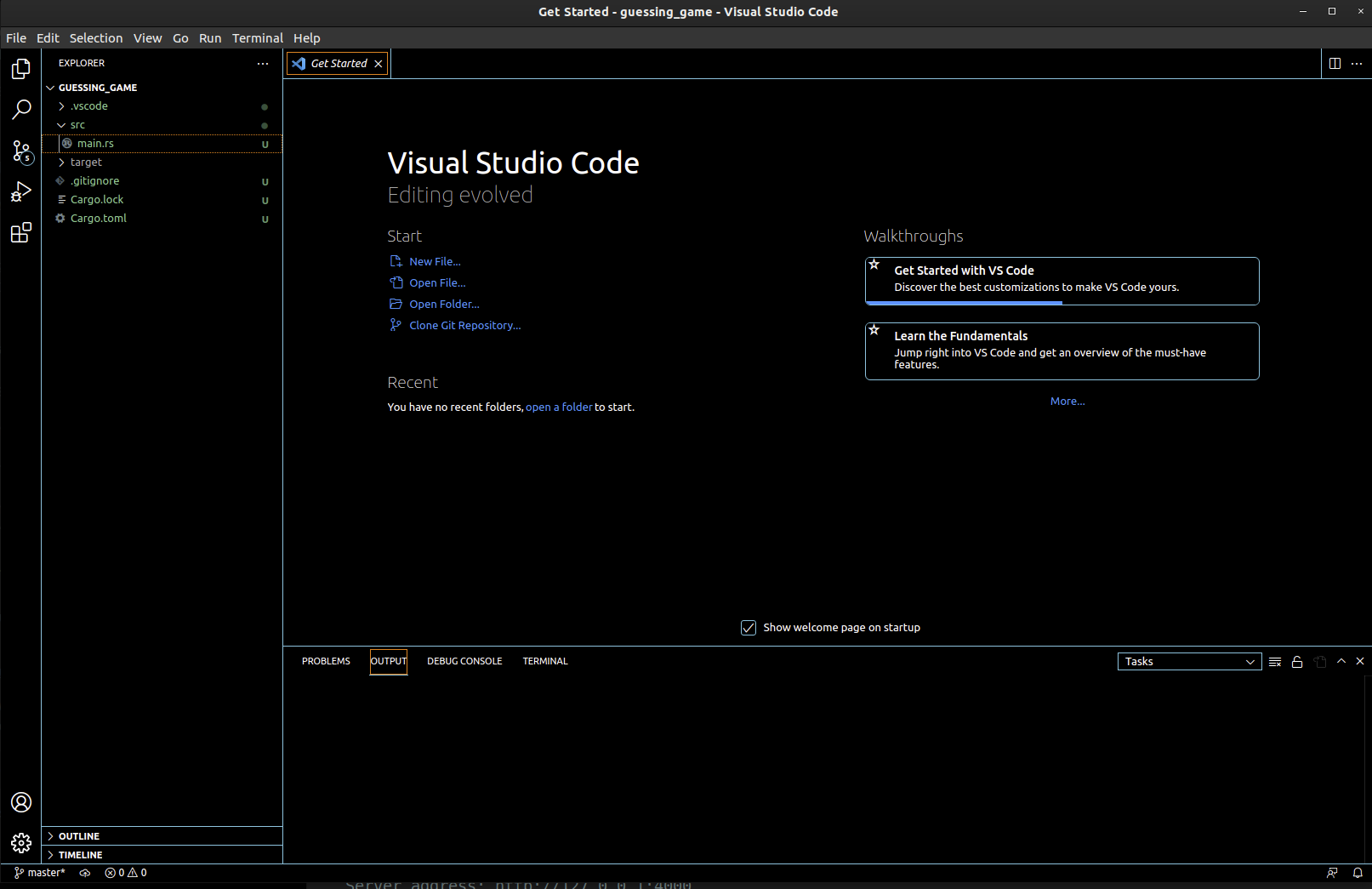The width and height of the screenshot is (1372, 889).
Task: Open the Accounts icon in the activity bar
Action: [21, 802]
